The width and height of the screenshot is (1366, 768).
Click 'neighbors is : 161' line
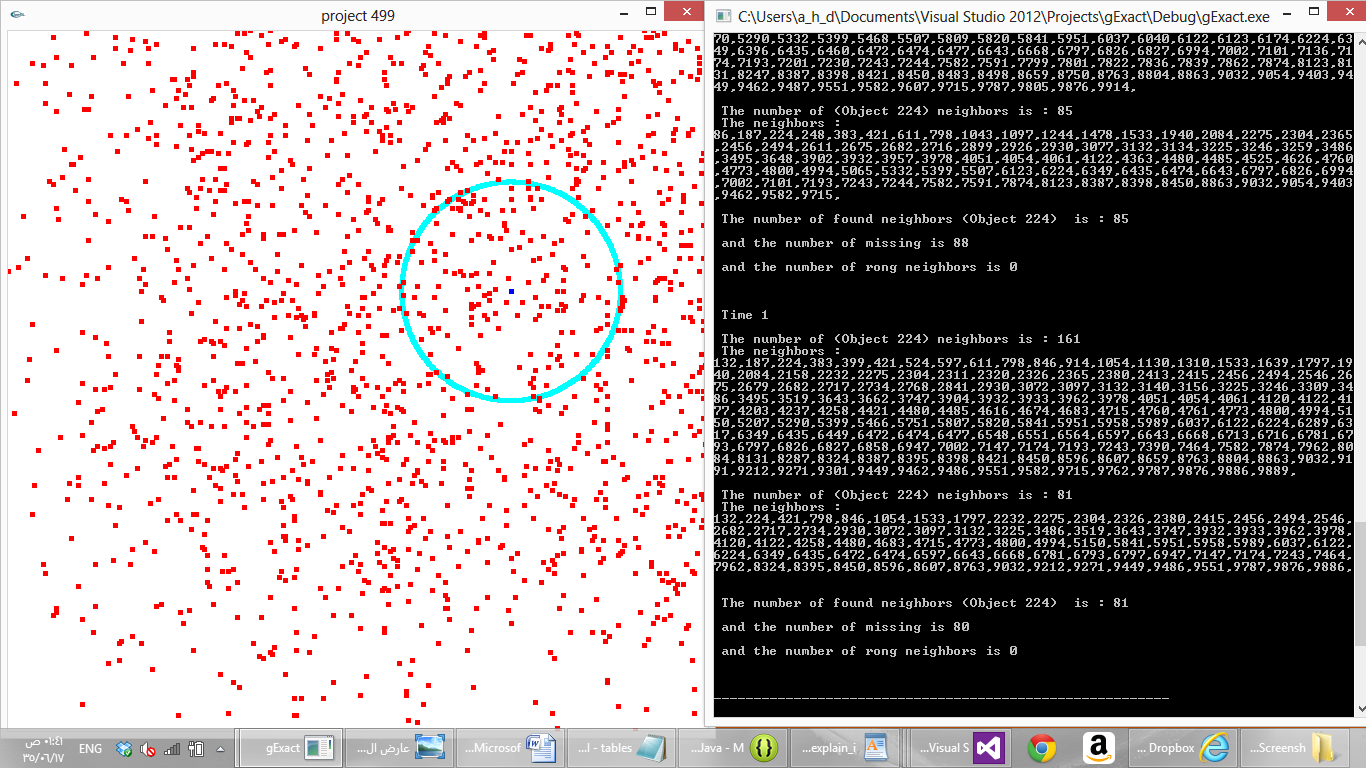[901, 339]
